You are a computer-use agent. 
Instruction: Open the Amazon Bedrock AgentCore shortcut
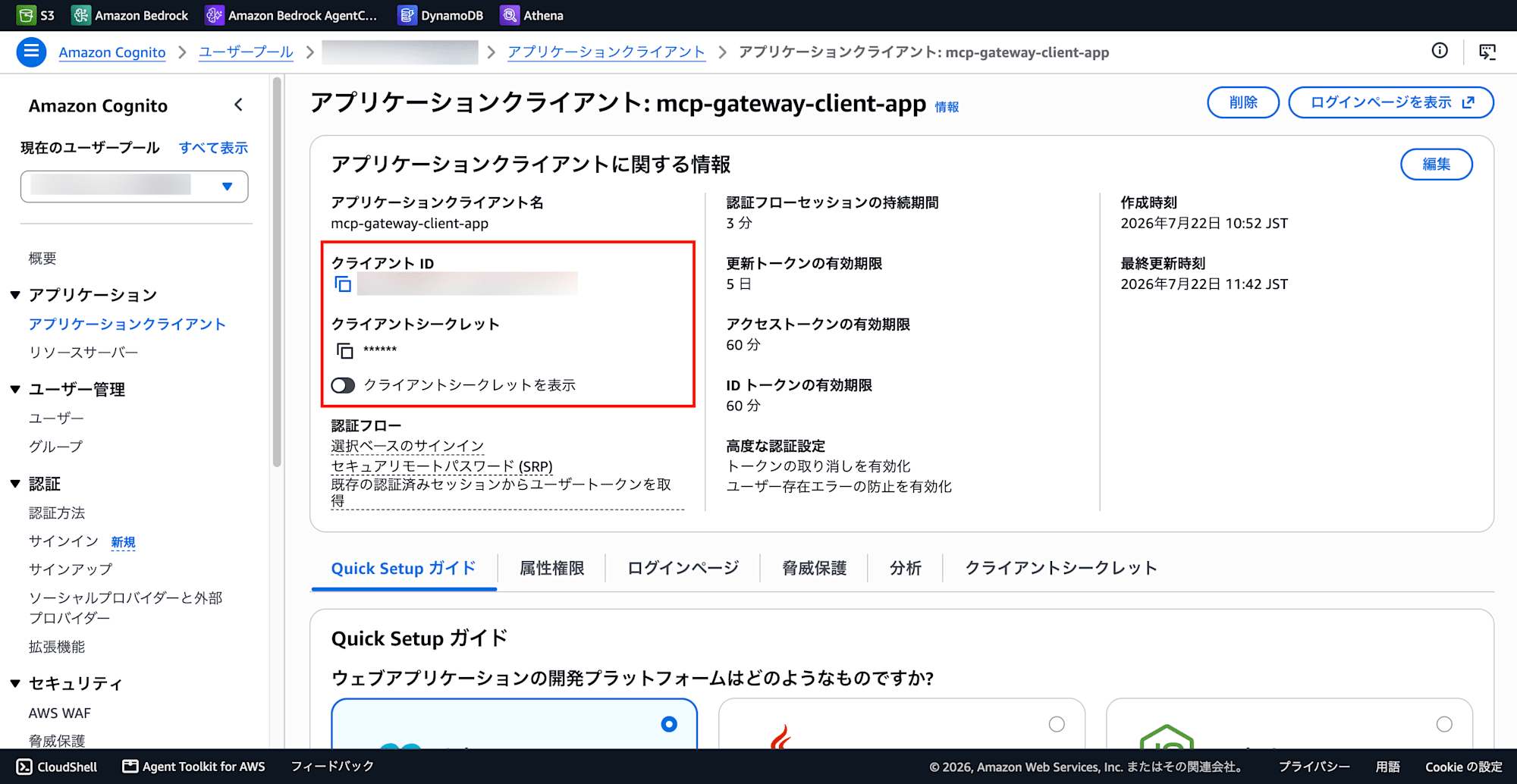[x=291, y=15]
